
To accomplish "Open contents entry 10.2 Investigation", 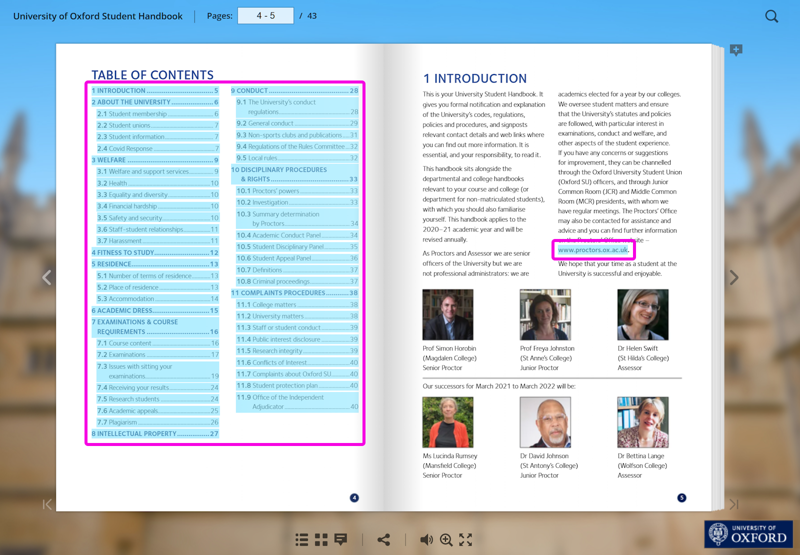I will (297, 203).
